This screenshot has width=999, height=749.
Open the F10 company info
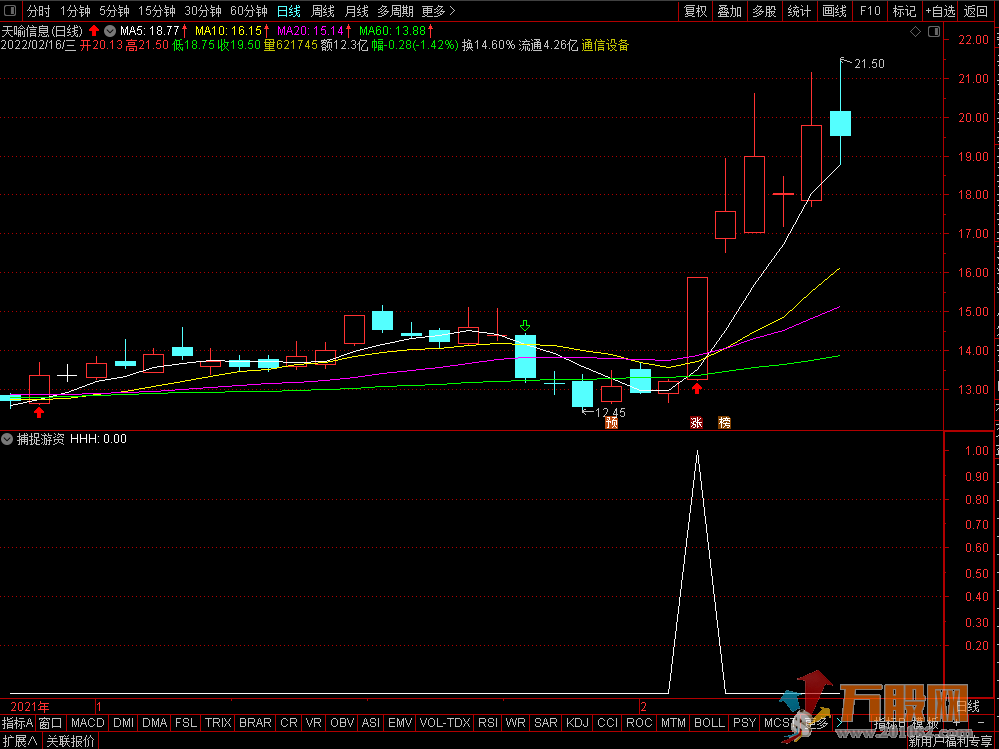869,11
